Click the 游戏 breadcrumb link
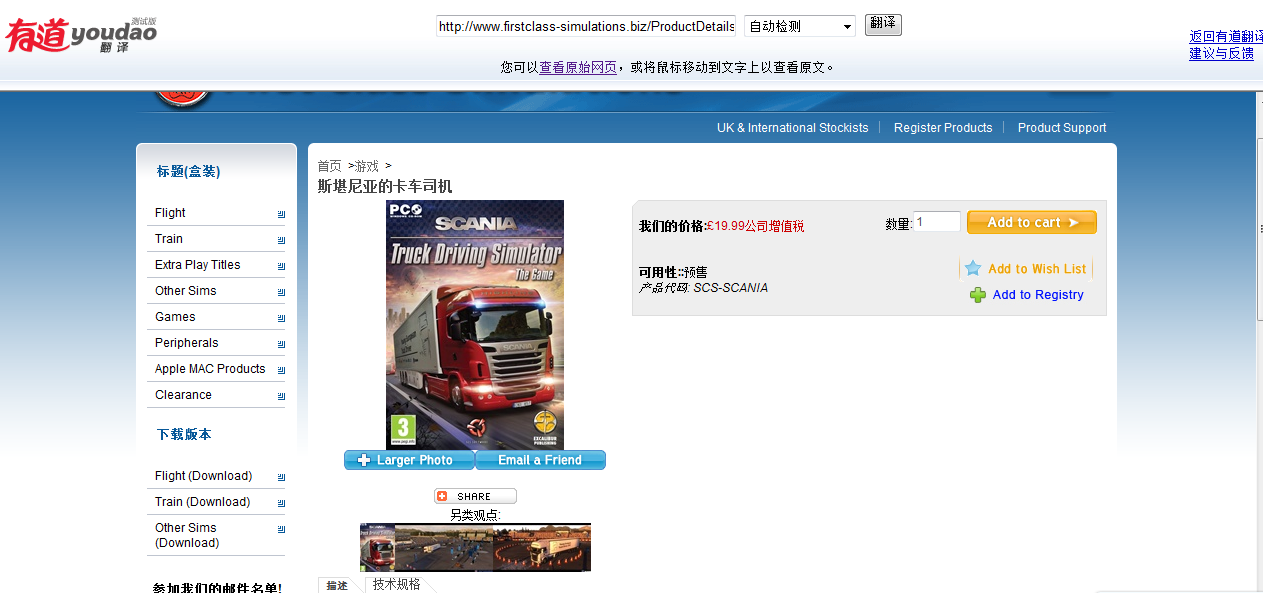The image size is (1263, 593). (x=367, y=166)
